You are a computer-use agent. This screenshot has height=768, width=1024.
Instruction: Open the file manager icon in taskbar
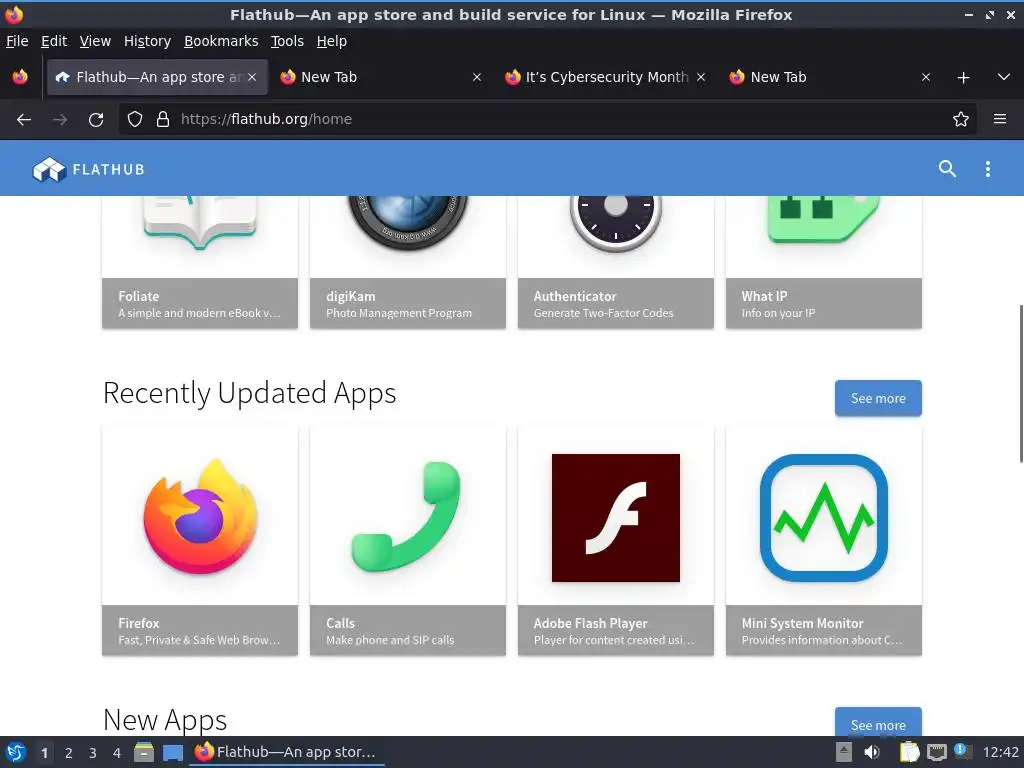tap(144, 752)
